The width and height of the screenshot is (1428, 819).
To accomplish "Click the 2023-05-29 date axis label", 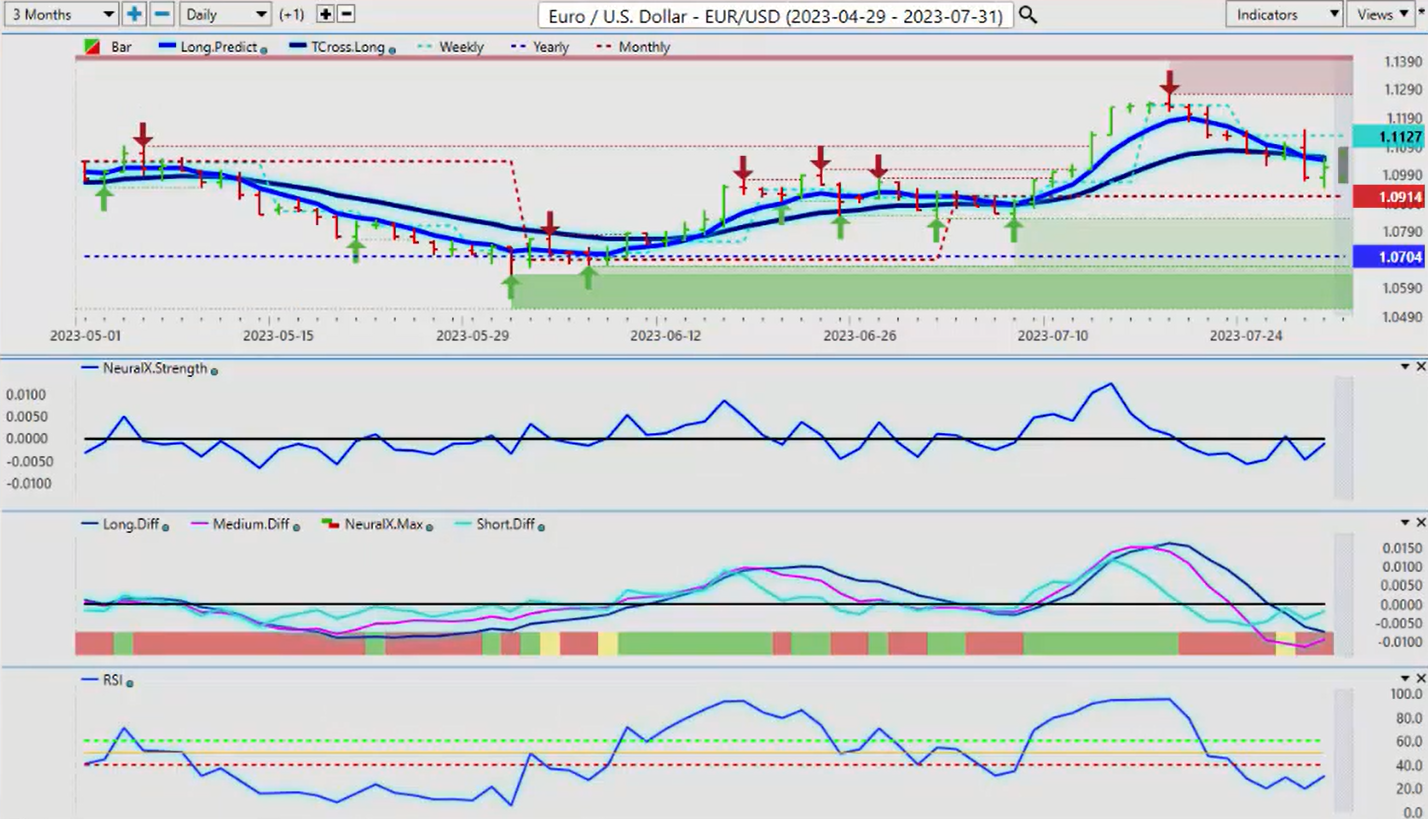I will point(472,336).
